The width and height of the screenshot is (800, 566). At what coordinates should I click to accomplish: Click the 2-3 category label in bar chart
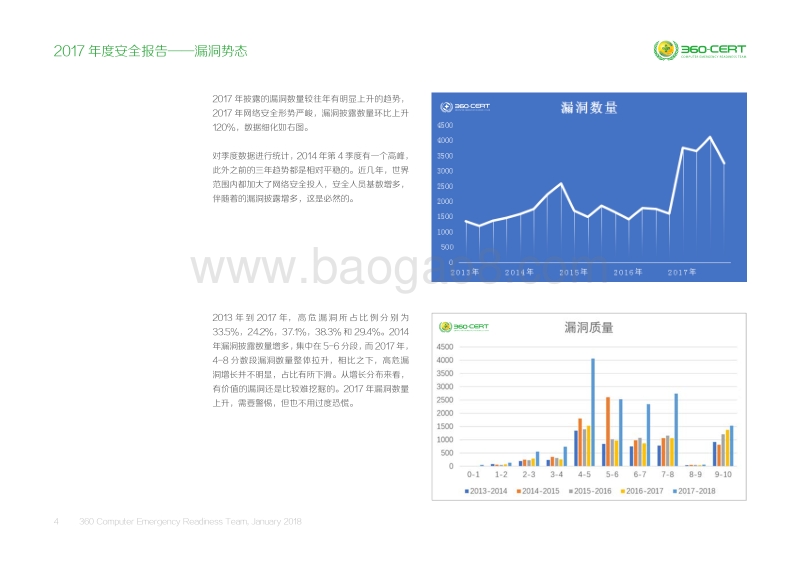tap(529, 475)
